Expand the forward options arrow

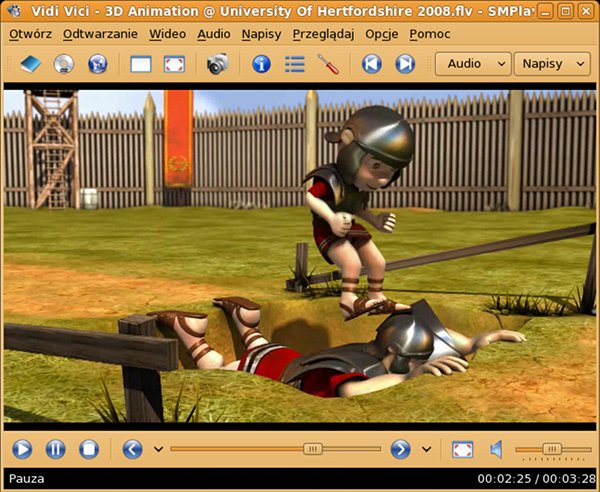427,449
